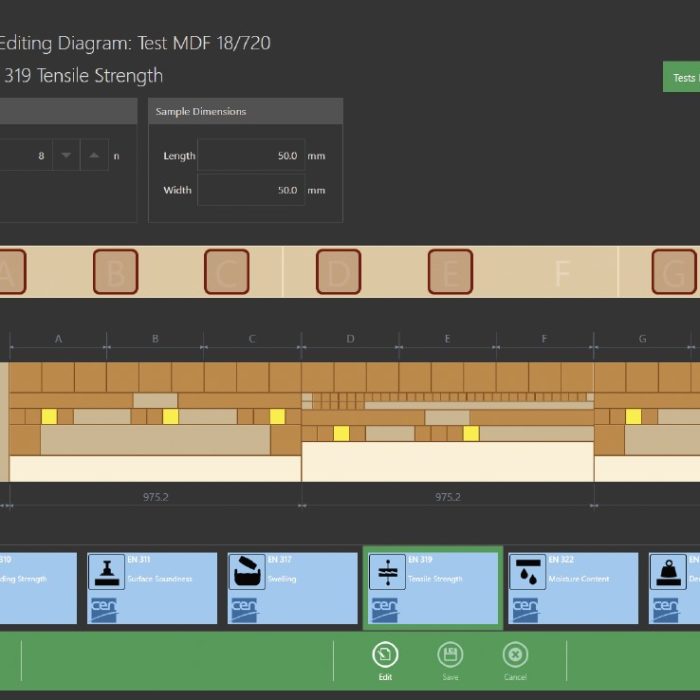This screenshot has width=700, height=700.
Task: Click the first yellow sample in section A
Action: click(x=49, y=416)
